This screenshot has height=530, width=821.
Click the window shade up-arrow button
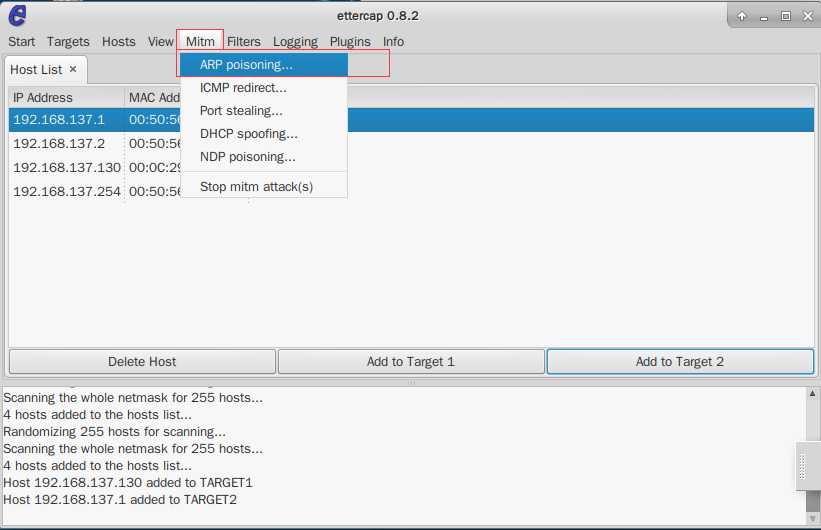742,16
